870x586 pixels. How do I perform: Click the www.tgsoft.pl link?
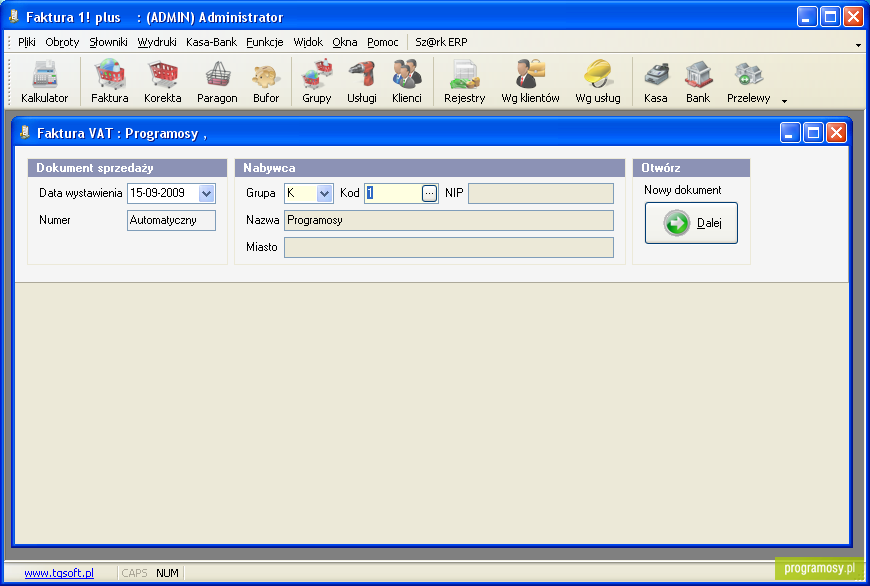point(59,573)
